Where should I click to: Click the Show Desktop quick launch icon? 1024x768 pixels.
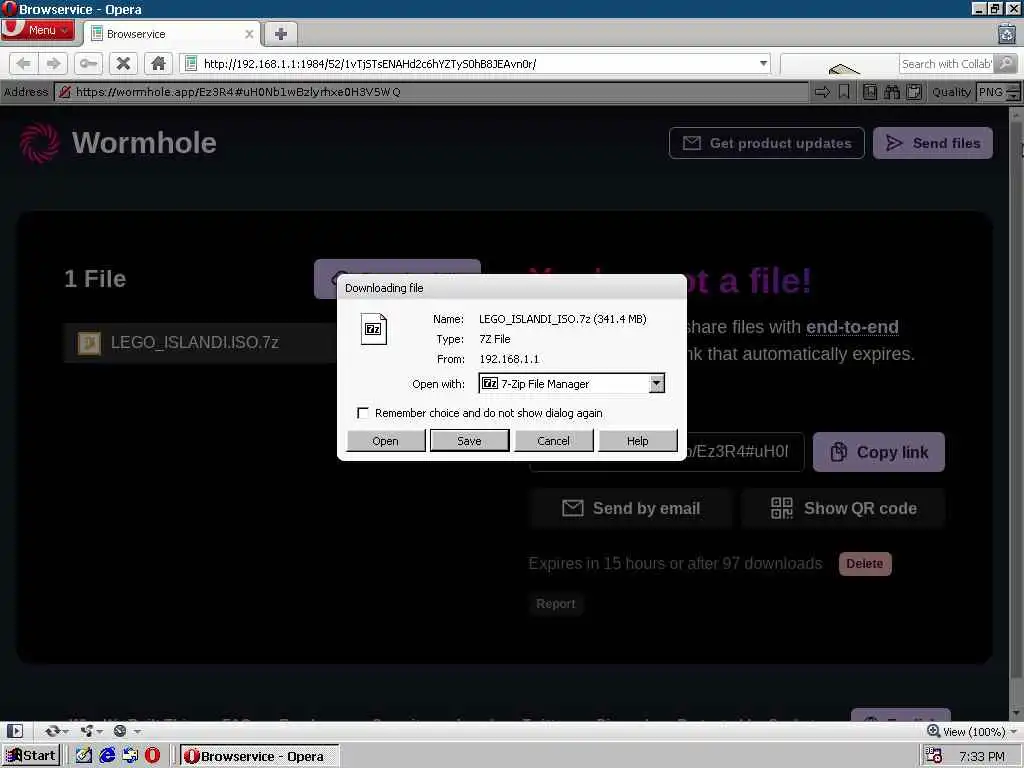coord(130,756)
